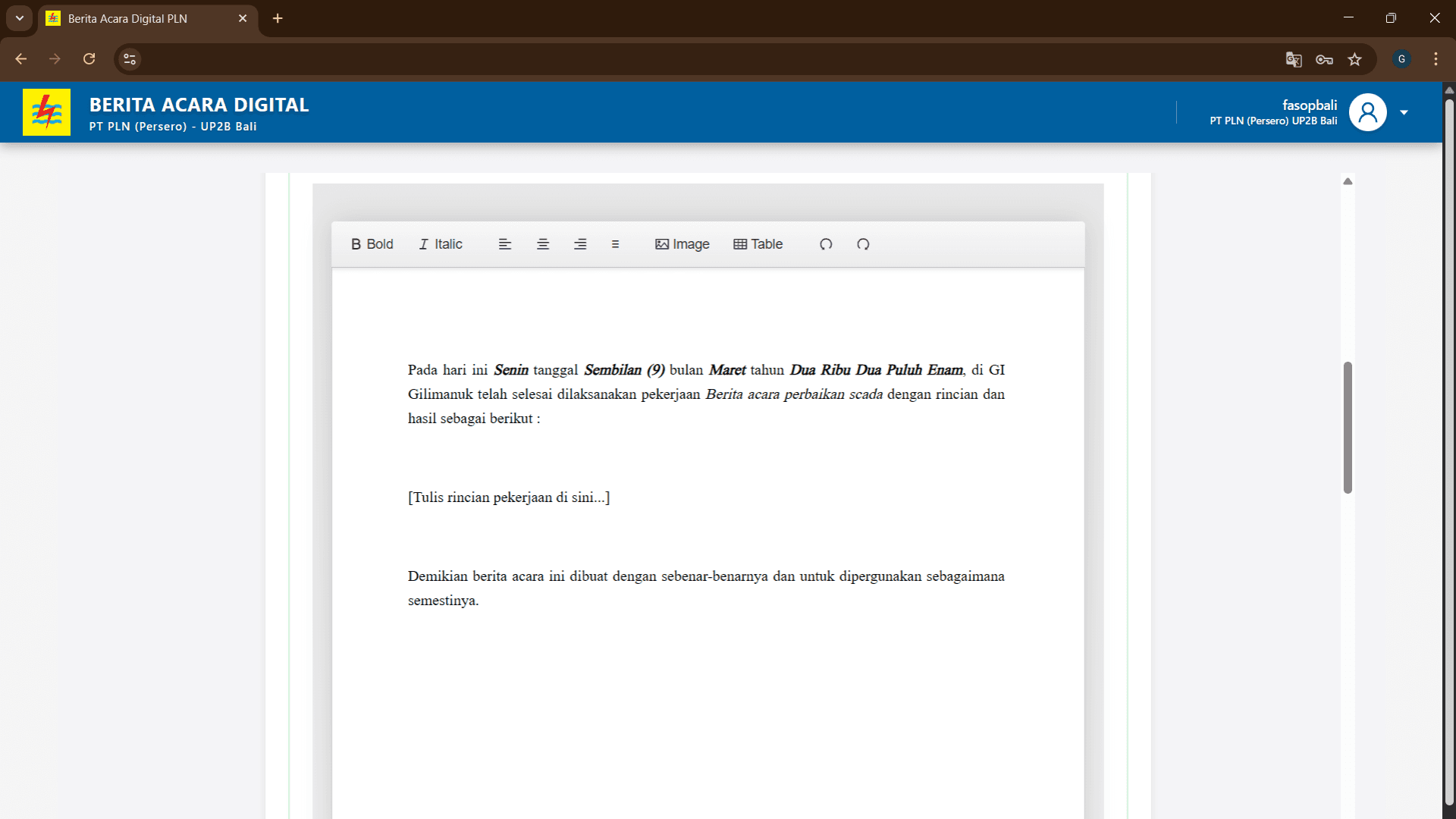Align text left in the editor
Viewport: 1456px width, 819px height.
(x=505, y=244)
